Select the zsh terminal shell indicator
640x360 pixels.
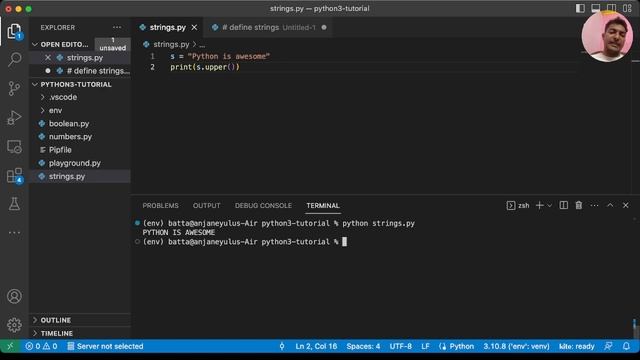pos(518,205)
